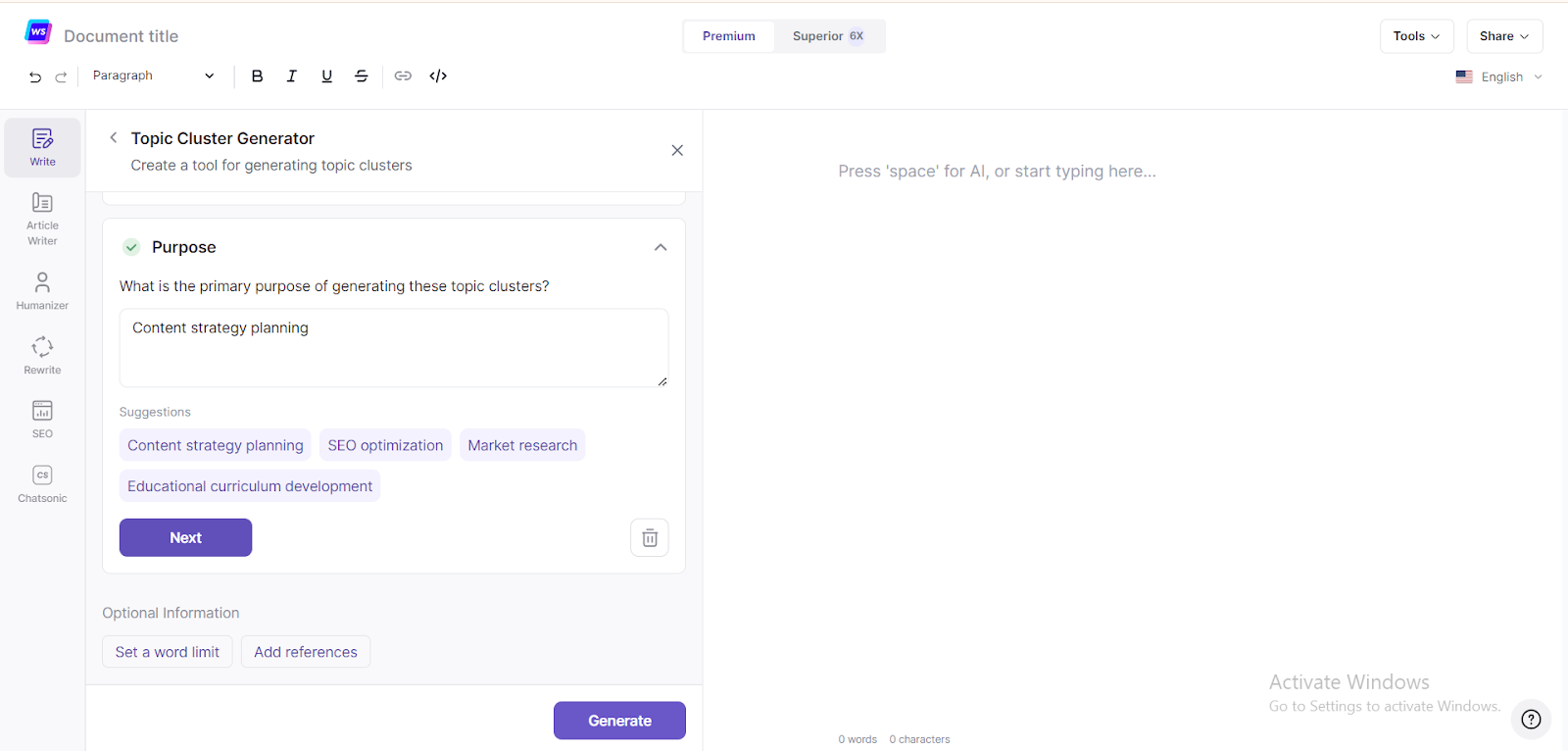Open the Rewrite sidebar tool

click(x=42, y=355)
